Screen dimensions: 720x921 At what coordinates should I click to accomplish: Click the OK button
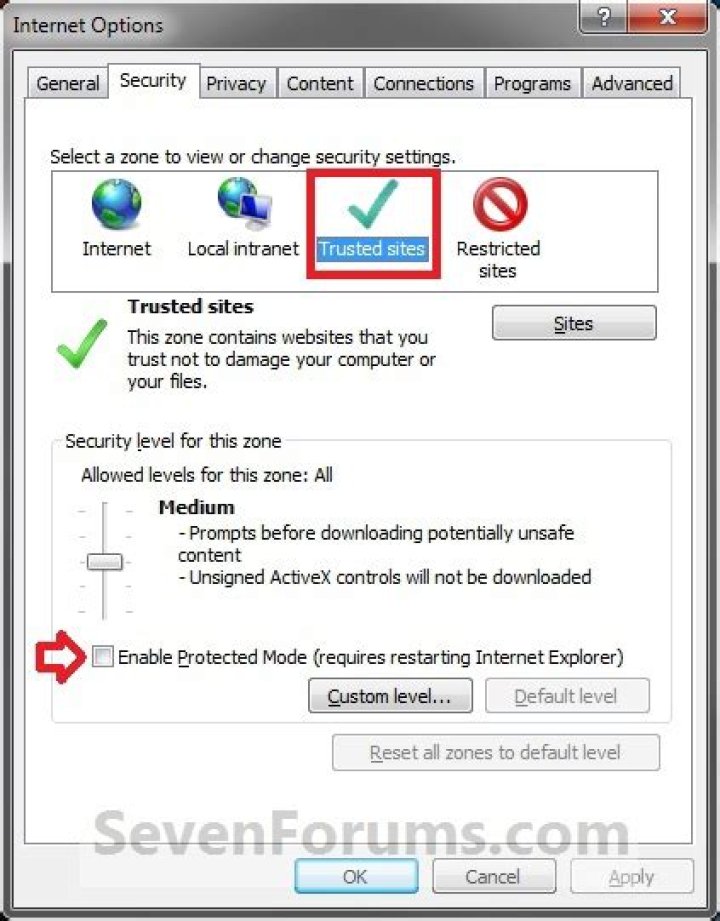click(356, 876)
